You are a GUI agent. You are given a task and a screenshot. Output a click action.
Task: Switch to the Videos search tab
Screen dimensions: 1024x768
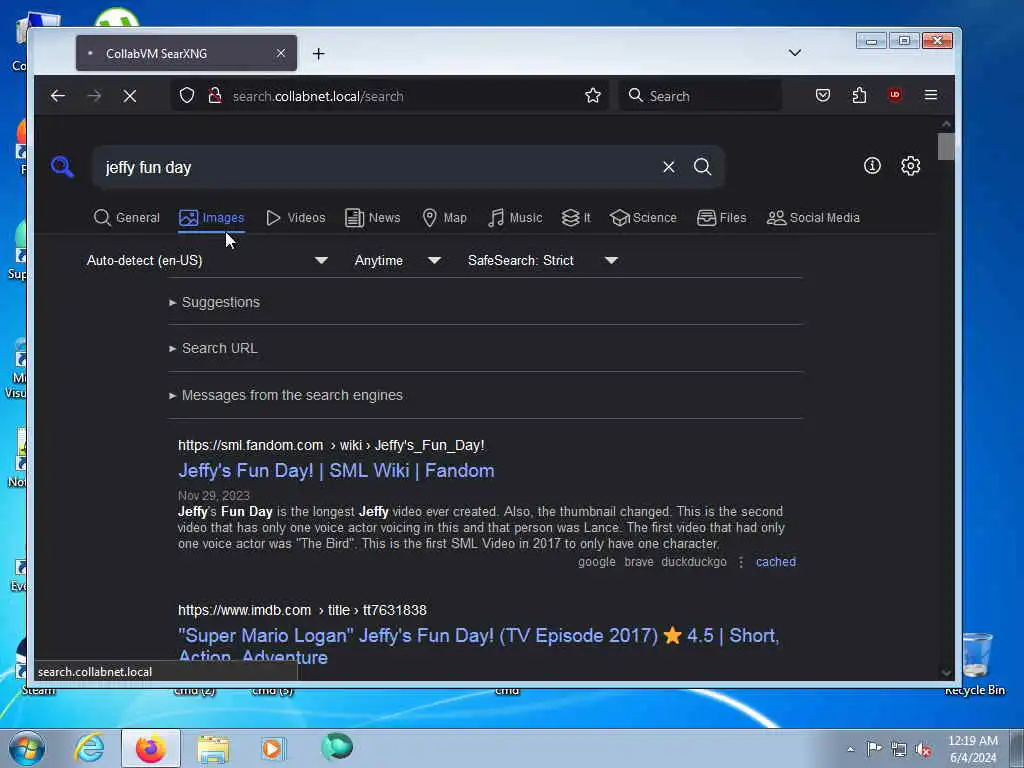pyautogui.click(x=296, y=217)
